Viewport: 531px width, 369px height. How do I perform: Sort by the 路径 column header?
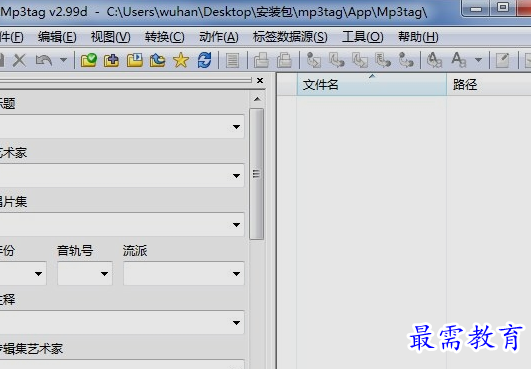click(489, 84)
